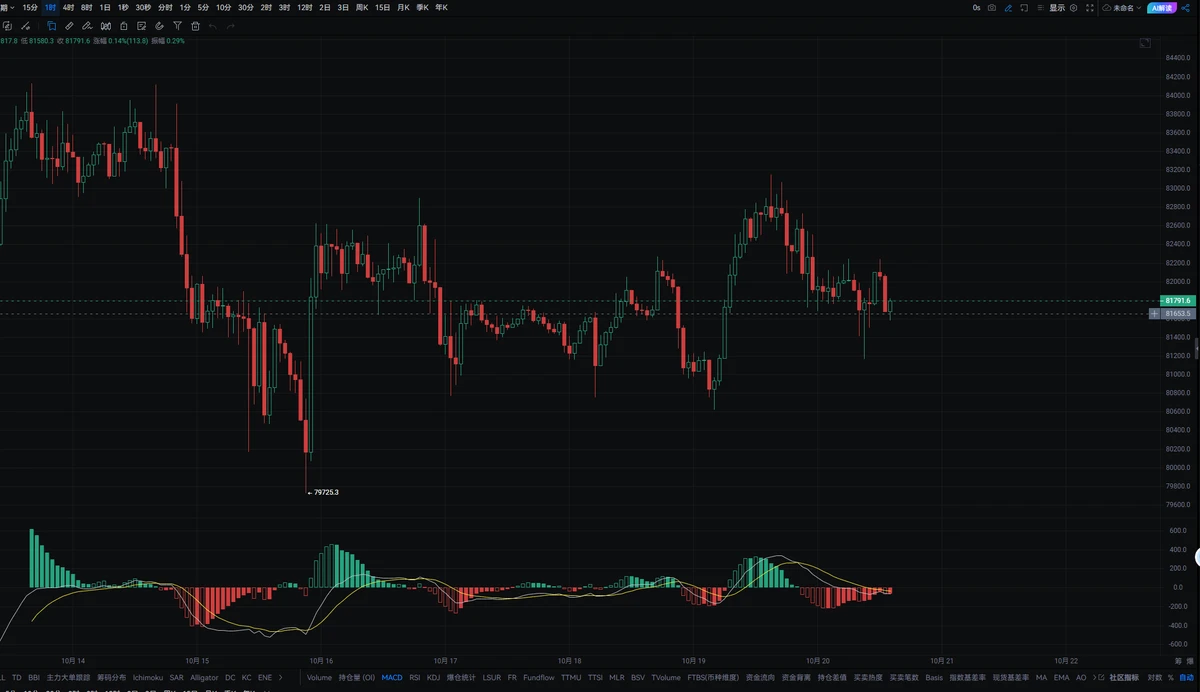The height and width of the screenshot is (692, 1200).
Task: Select the blue highlighted drawing tool icon
Action: [51, 25]
